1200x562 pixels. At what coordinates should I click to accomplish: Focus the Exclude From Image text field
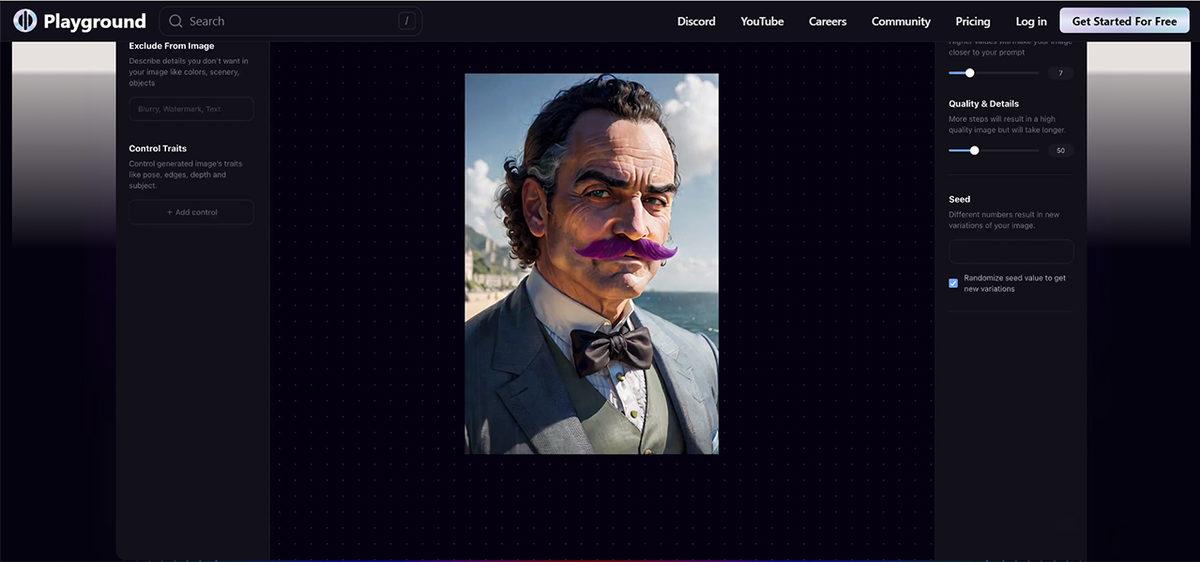coord(191,109)
